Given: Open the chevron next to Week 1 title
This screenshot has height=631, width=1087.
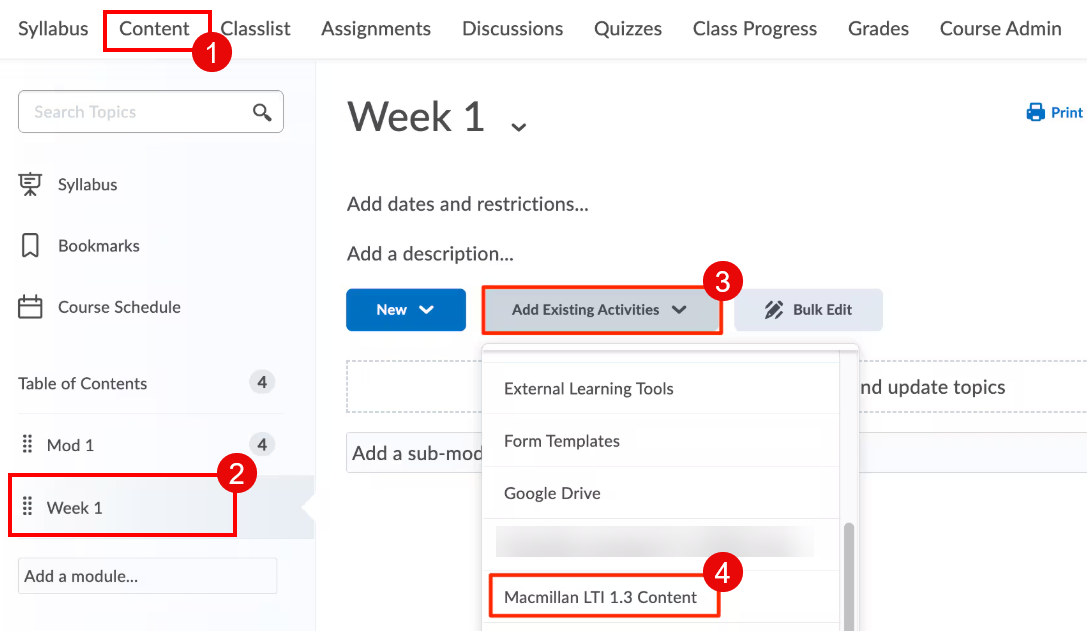Looking at the screenshot, I should (x=518, y=126).
